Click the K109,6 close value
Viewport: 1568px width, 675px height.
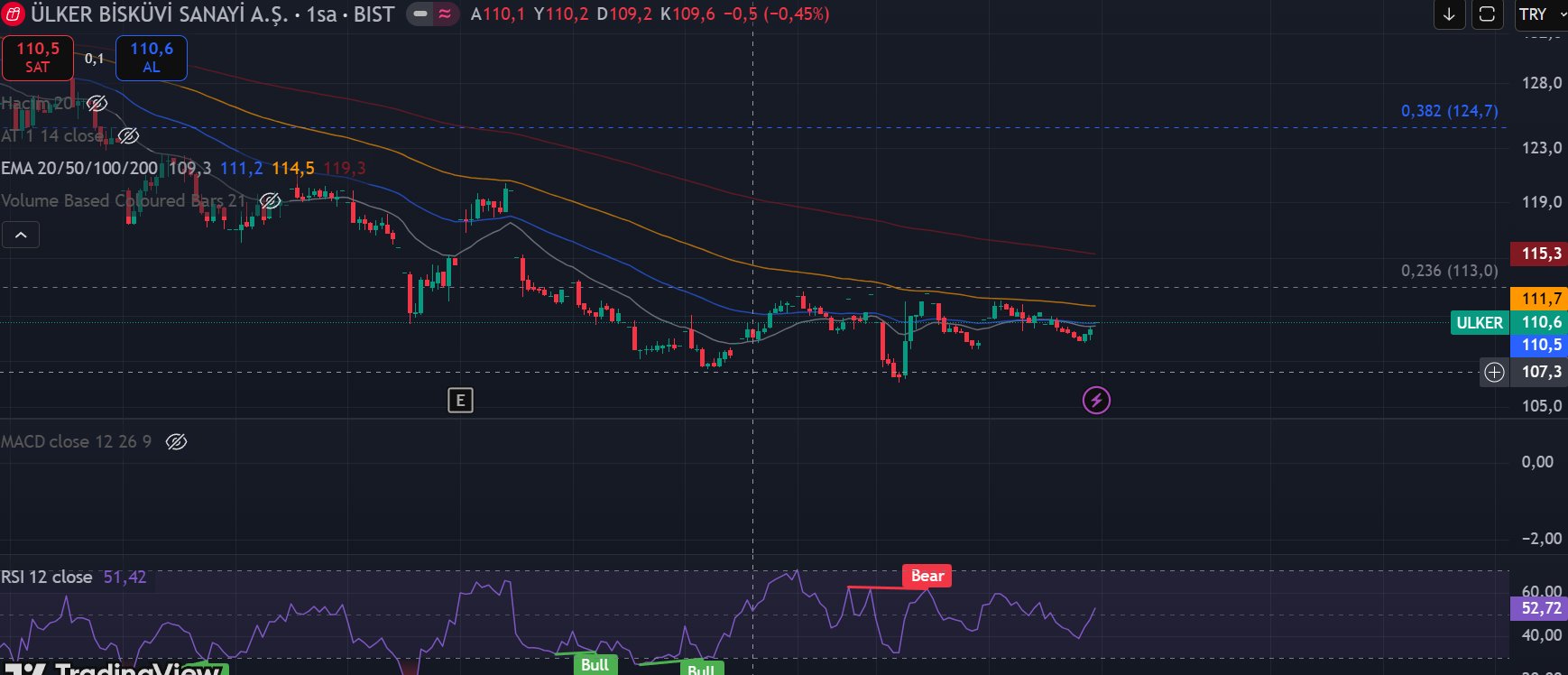point(687,14)
